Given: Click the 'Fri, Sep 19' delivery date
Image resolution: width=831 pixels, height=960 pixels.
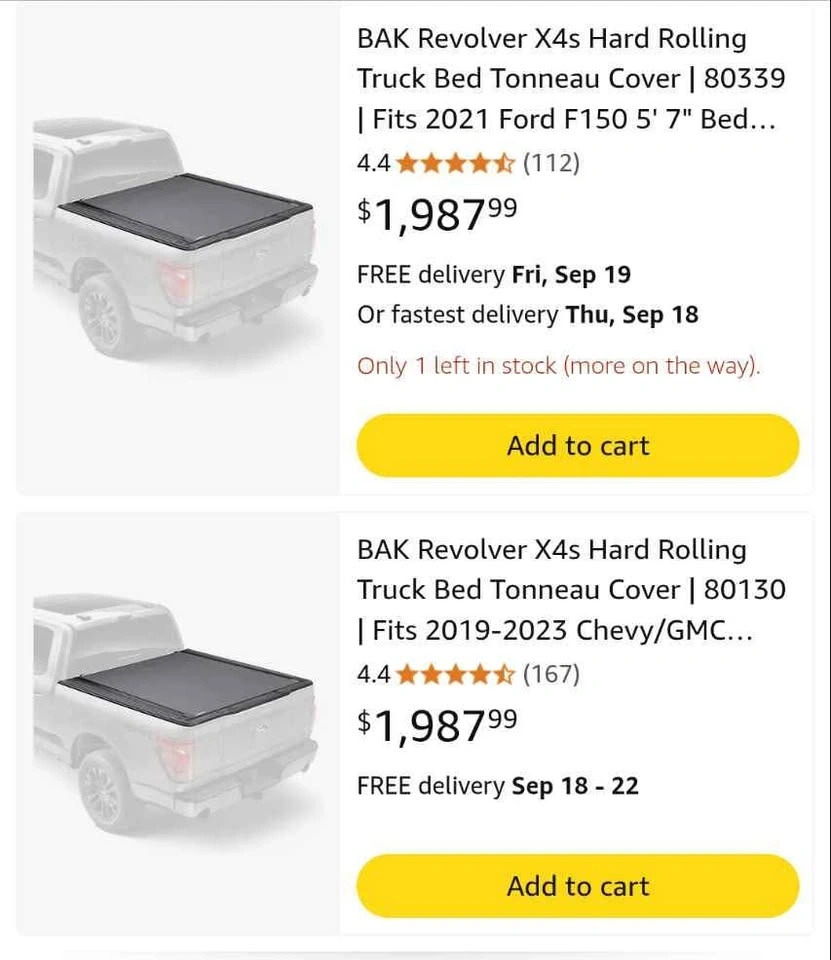Looking at the screenshot, I should point(571,274).
